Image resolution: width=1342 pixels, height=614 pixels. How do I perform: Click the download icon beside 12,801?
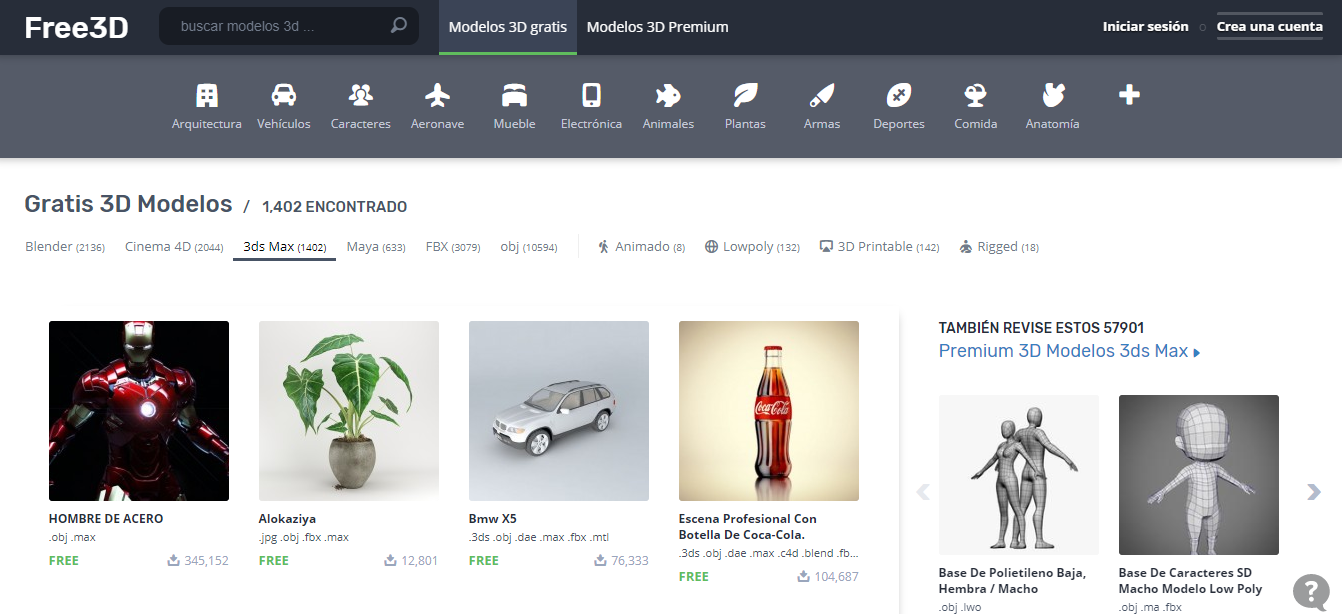391,561
